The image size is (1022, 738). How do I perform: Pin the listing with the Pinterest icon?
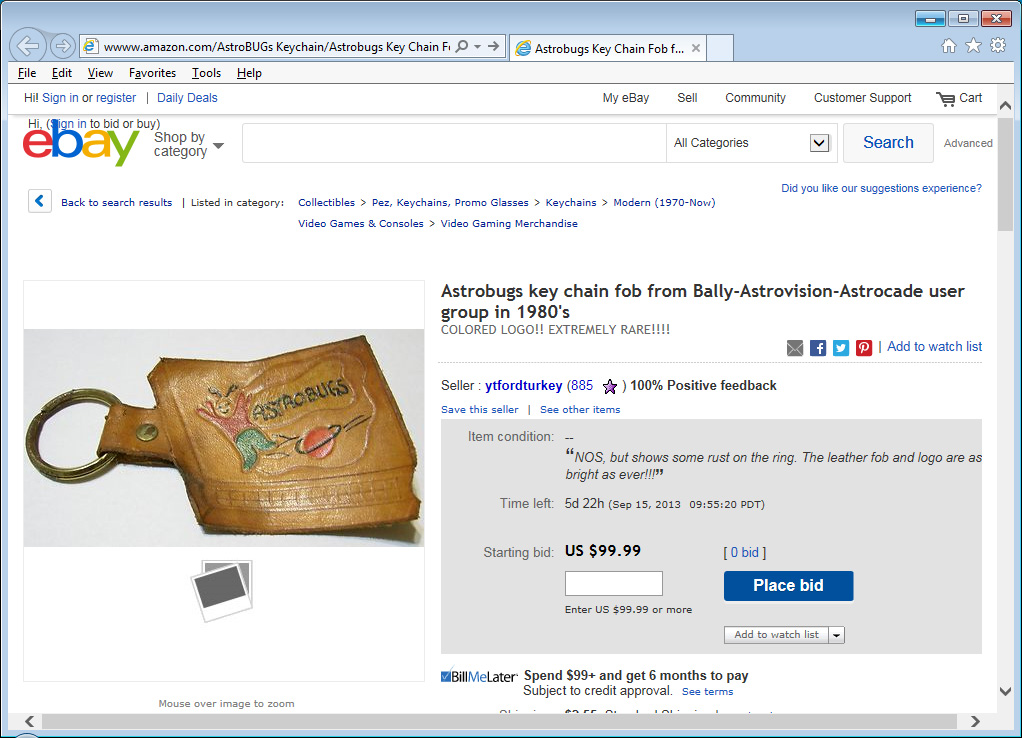point(864,348)
